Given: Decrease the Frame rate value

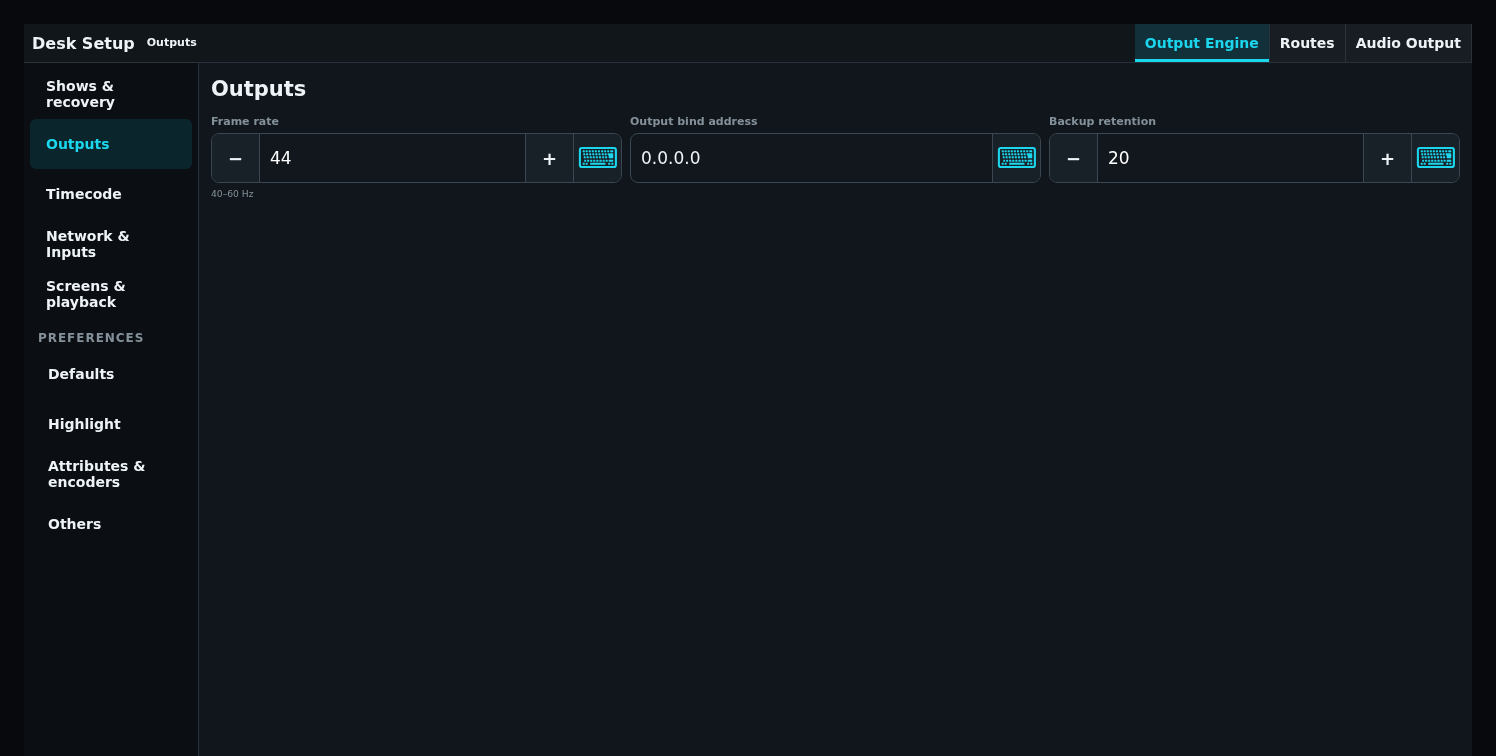Looking at the screenshot, I should coord(236,158).
